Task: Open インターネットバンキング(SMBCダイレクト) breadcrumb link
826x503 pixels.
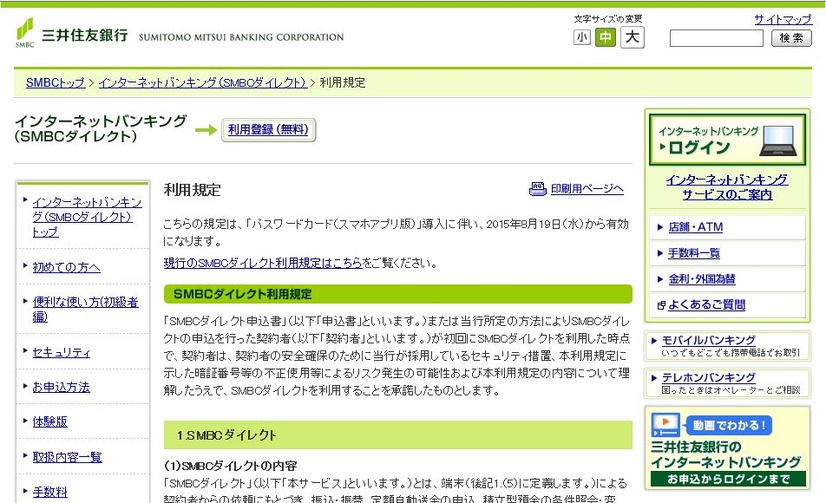Action: point(202,83)
